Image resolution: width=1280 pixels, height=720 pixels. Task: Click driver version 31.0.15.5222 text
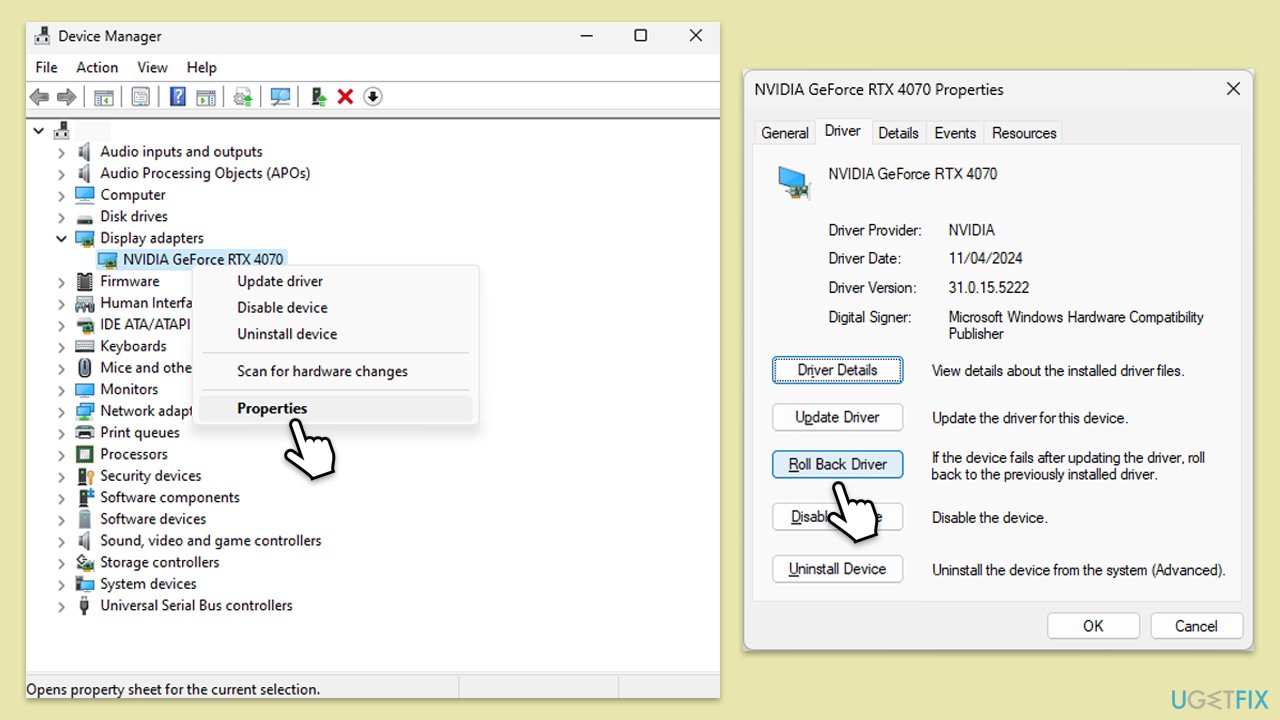coord(989,288)
